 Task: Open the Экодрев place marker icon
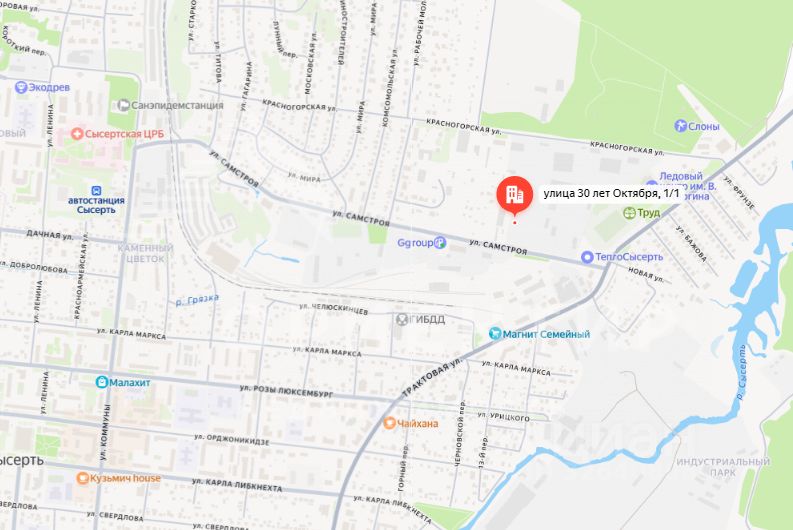pos(21,87)
